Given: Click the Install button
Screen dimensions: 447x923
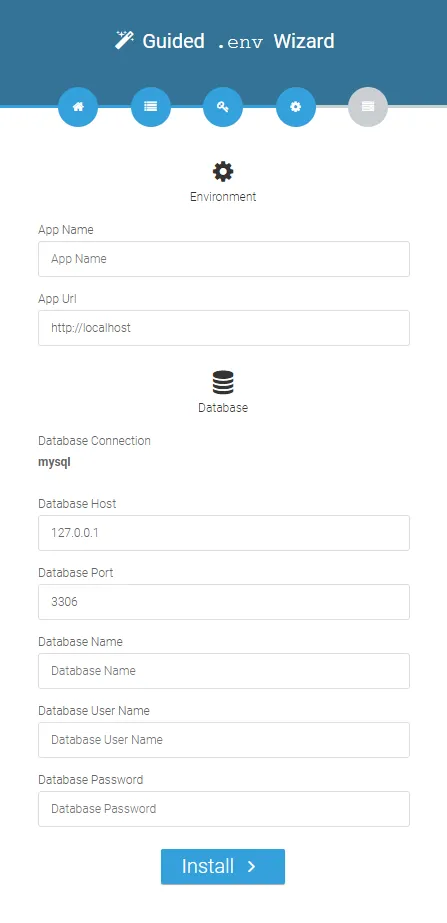Looking at the screenshot, I should pyautogui.click(x=223, y=866).
